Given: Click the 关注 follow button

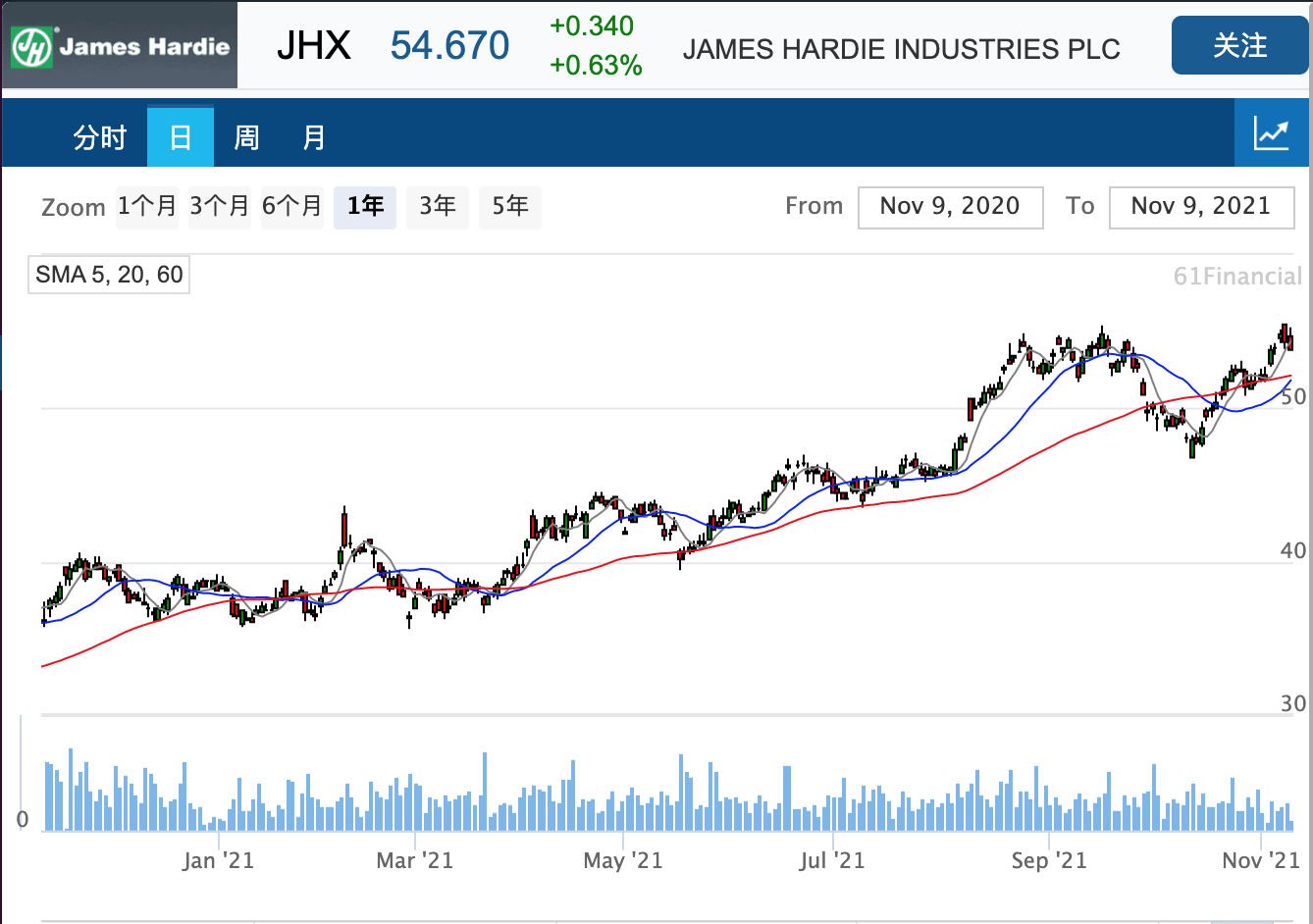Looking at the screenshot, I should pyautogui.click(x=1240, y=46).
